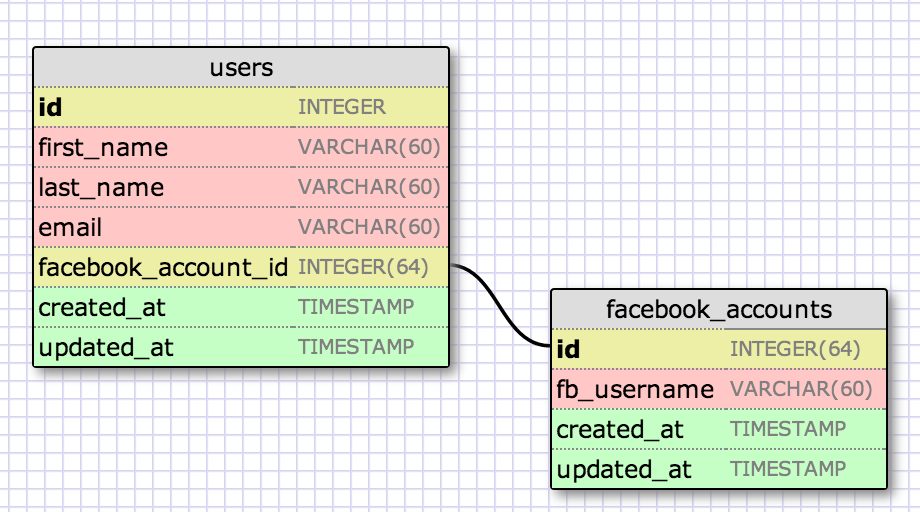Select the fb_username field name
Viewport: 920px width, 512px height.
pyautogui.click(x=635, y=389)
